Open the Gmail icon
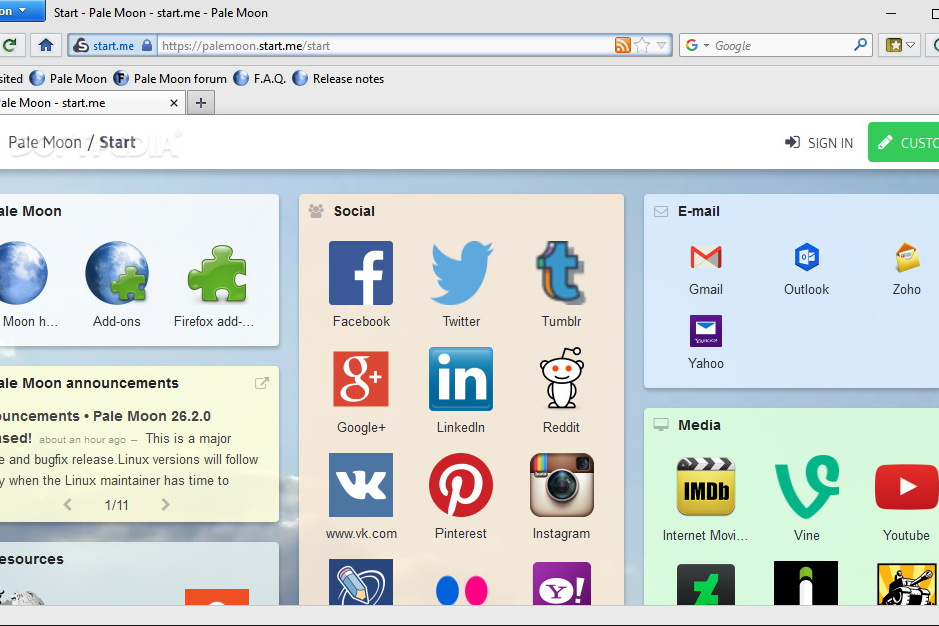The image size is (939, 626). pos(706,257)
